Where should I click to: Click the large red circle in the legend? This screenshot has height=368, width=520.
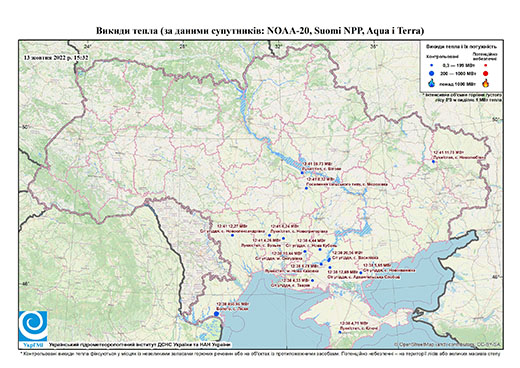coord(485,73)
